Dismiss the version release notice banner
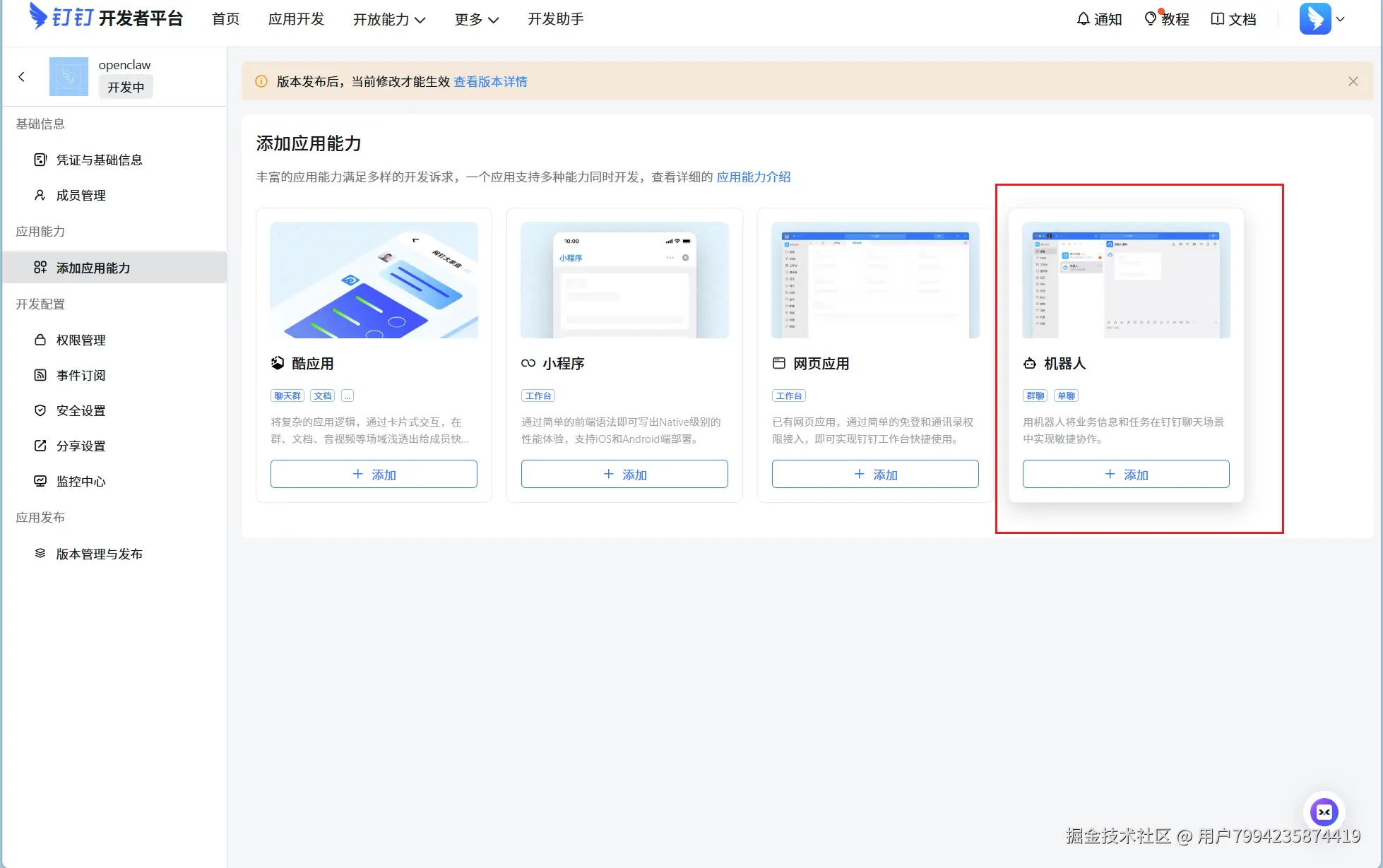This screenshot has width=1383, height=868. click(x=1353, y=81)
